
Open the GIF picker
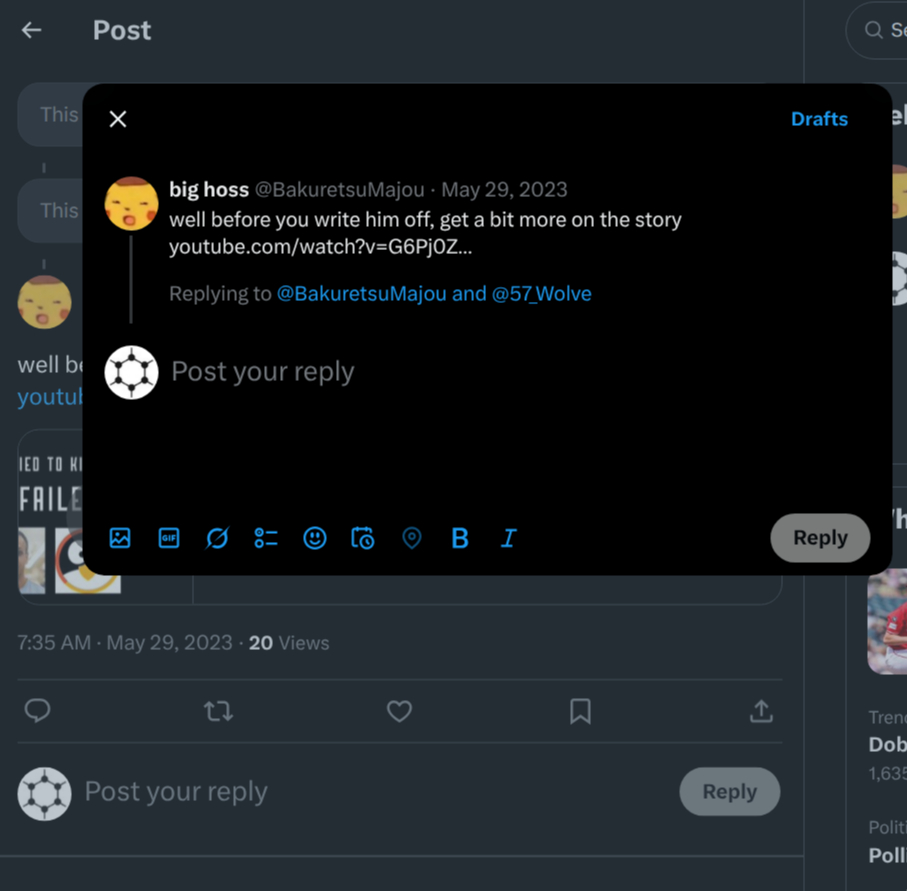pos(169,538)
